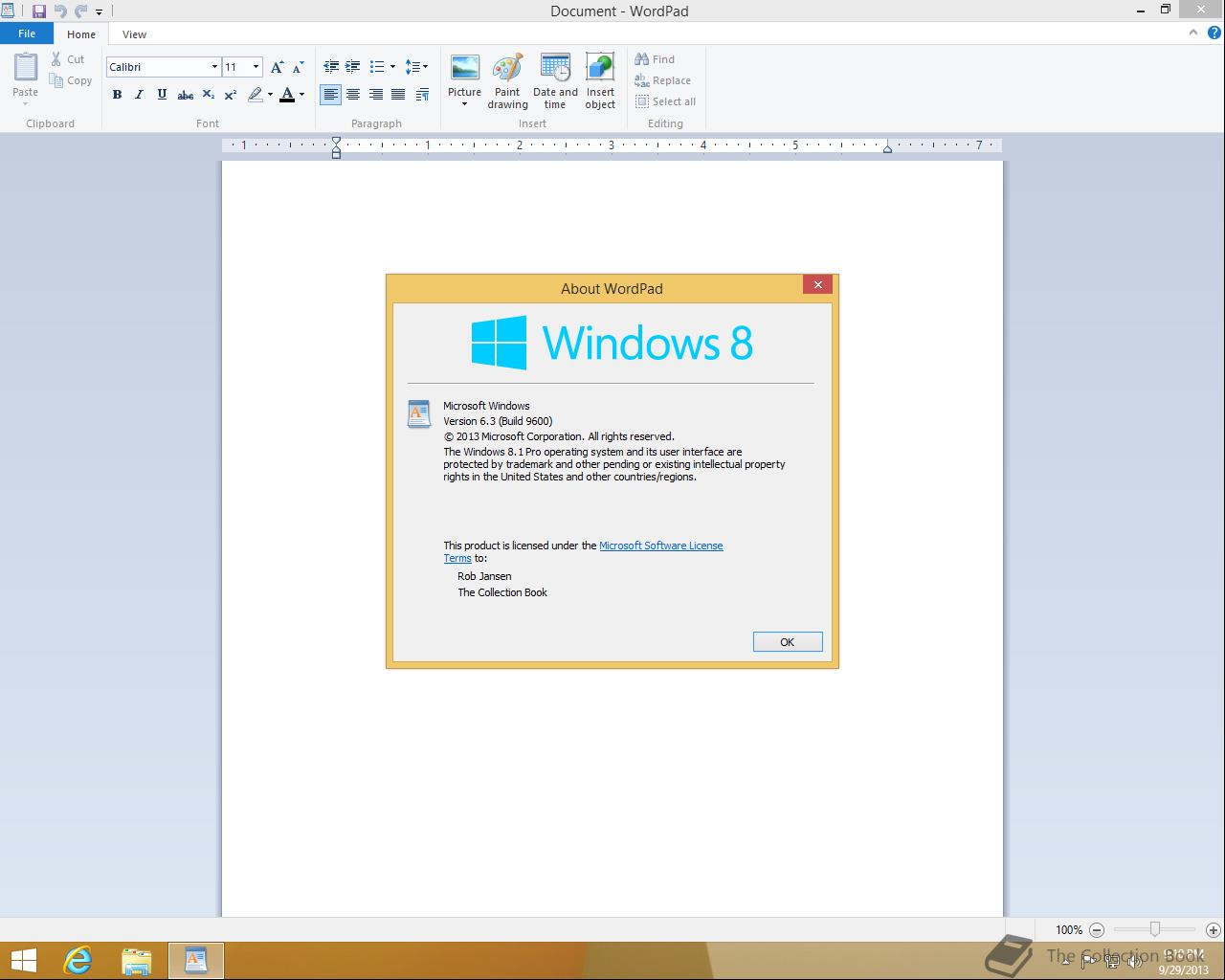Toggle Bold formatting
This screenshot has width=1225, height=980.
click(117, 95)
